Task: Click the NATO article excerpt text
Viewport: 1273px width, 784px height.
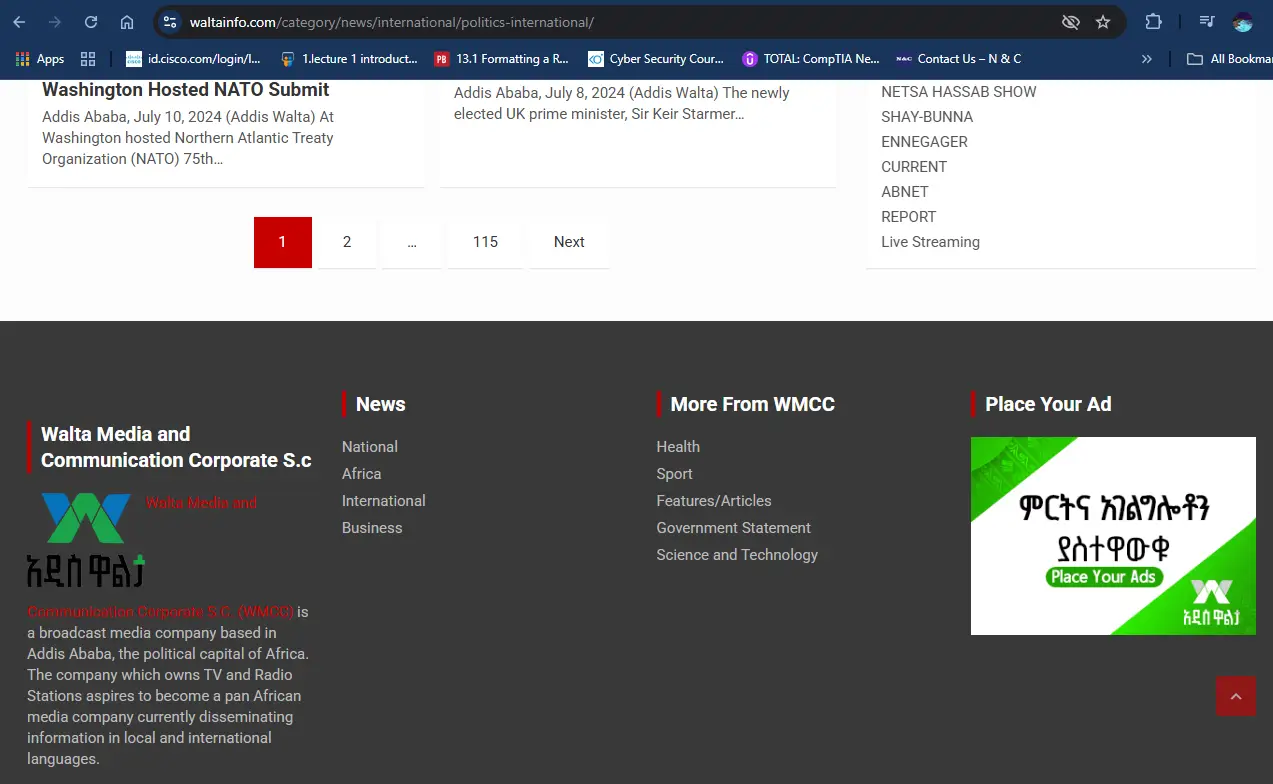Action: tap(188, 138)
